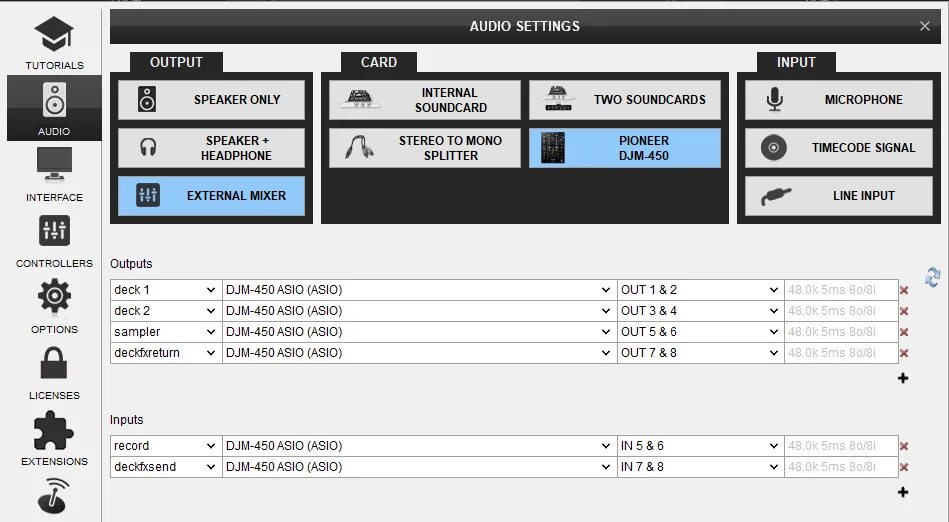The height and width of the screenshot is (522, 949).
Task: Open the Tutorials section
Action: click(54, 42)
